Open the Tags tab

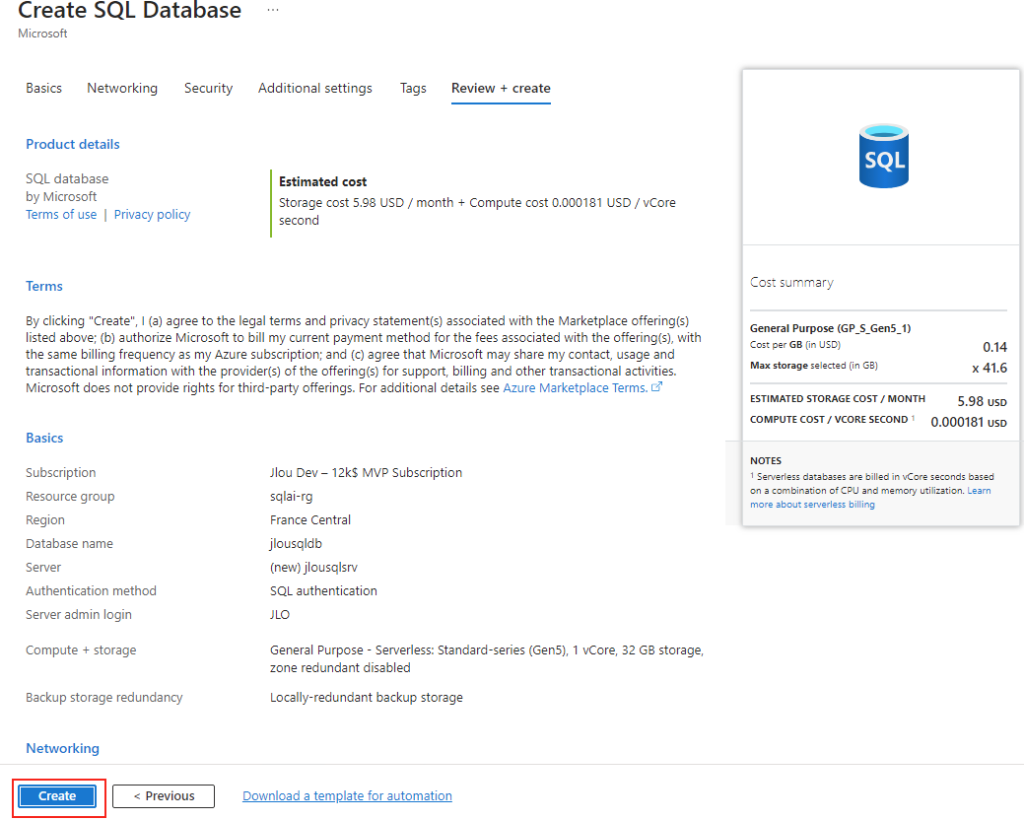tap(413, 88)
